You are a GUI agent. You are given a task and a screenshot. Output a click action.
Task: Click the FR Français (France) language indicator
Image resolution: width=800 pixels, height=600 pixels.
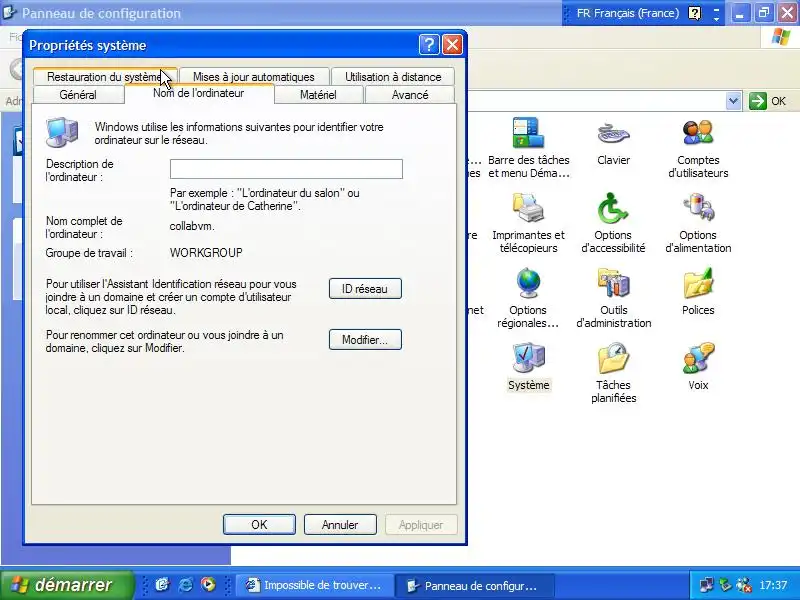click(x=628, y=13)
